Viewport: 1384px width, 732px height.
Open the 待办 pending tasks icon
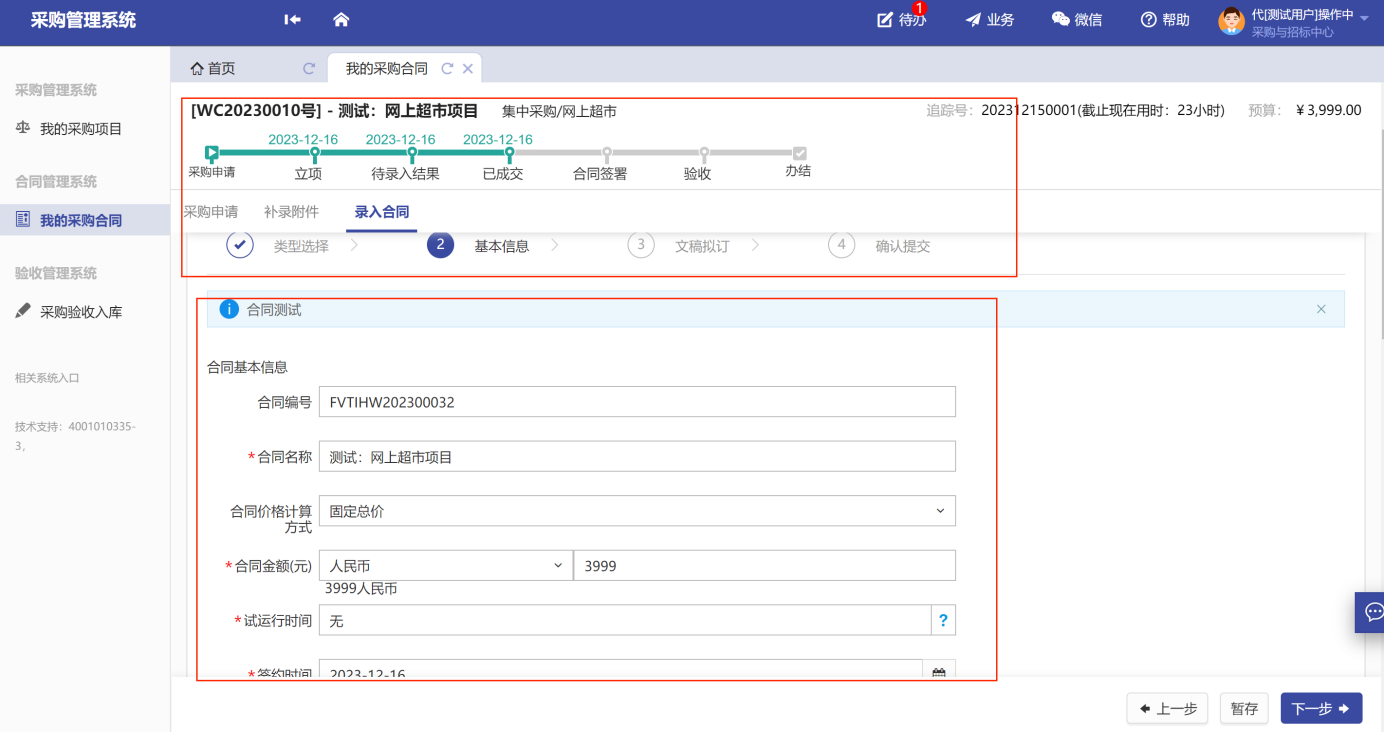[886, 20]
